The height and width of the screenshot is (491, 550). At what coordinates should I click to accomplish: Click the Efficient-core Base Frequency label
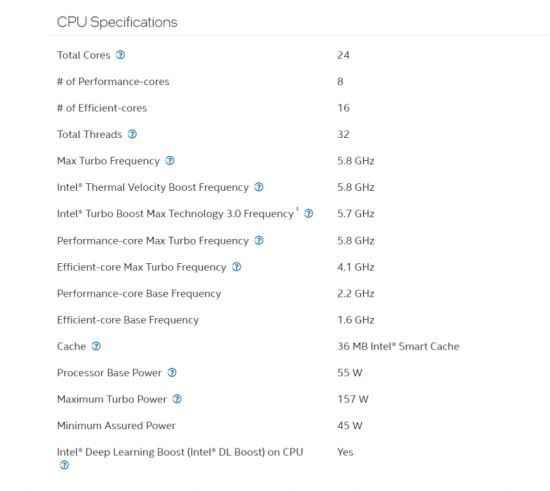click(128, 320)
